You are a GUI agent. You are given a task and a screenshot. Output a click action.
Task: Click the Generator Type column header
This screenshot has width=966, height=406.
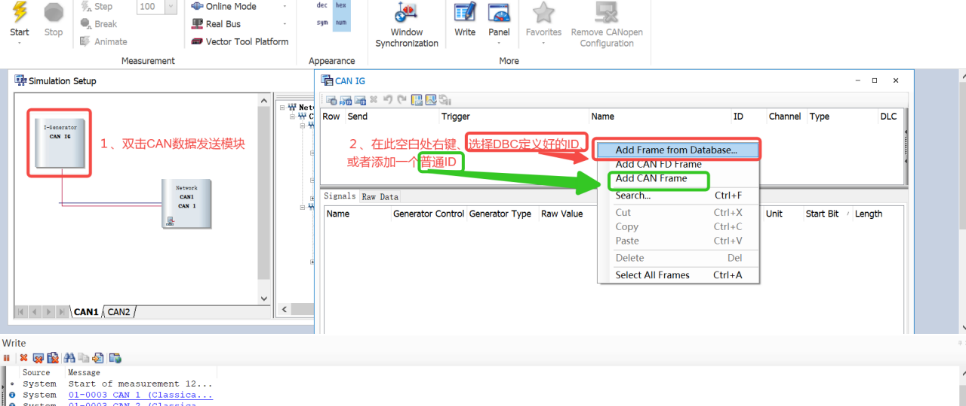point(502,214)
